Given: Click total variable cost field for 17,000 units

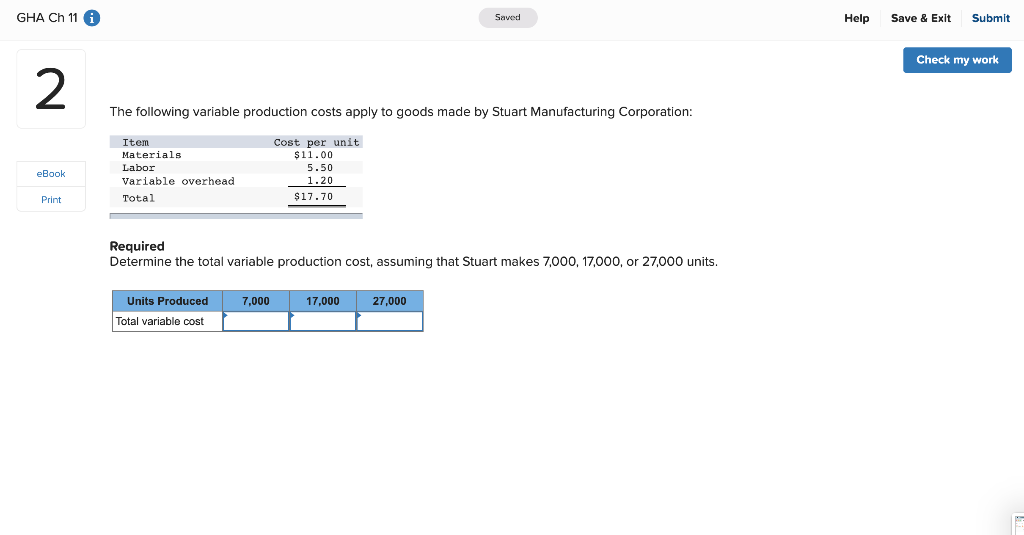Looking at the screenshot, I should (x=323, y=321).
